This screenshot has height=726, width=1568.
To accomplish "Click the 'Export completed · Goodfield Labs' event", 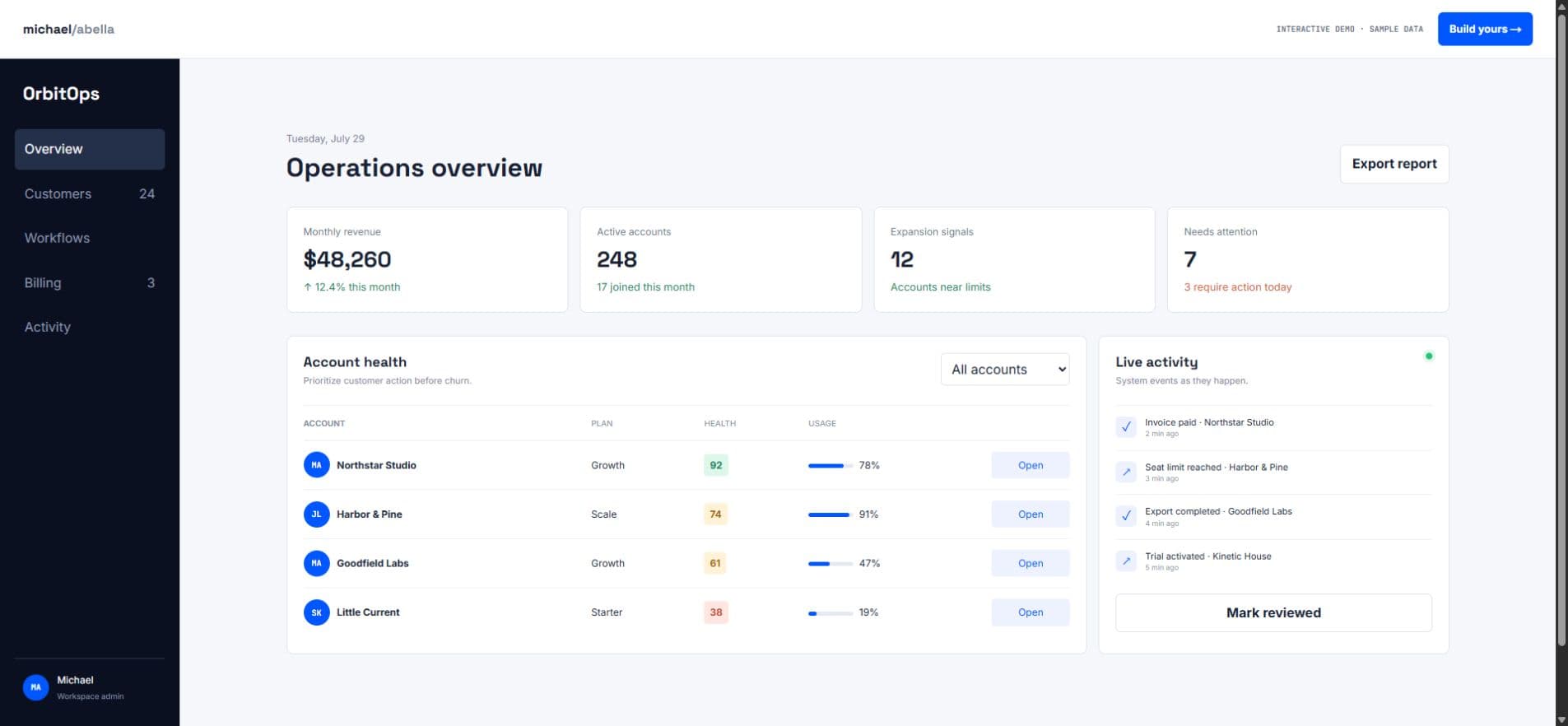I will point(1218,511).
